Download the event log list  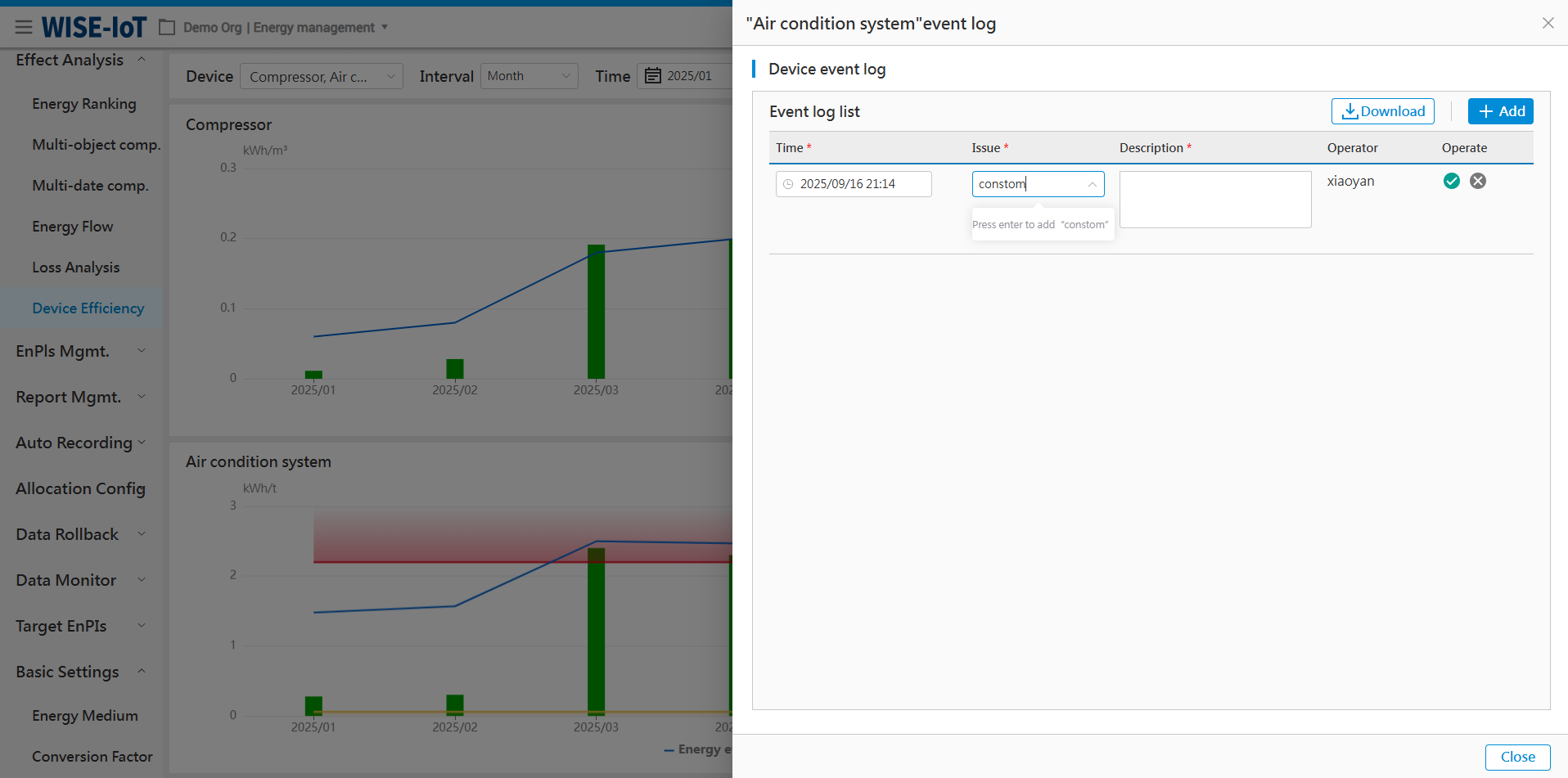pos(1382,111)
